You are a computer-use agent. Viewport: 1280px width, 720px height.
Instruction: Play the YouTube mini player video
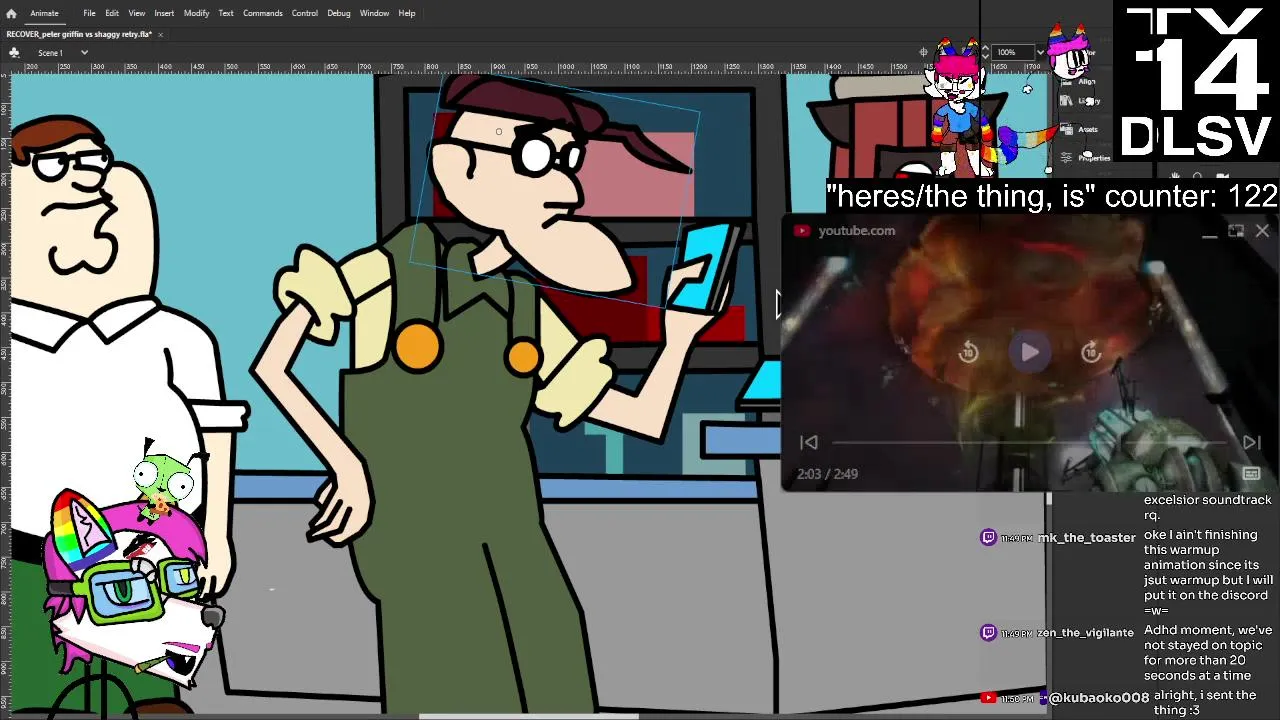coord(1030,352)
